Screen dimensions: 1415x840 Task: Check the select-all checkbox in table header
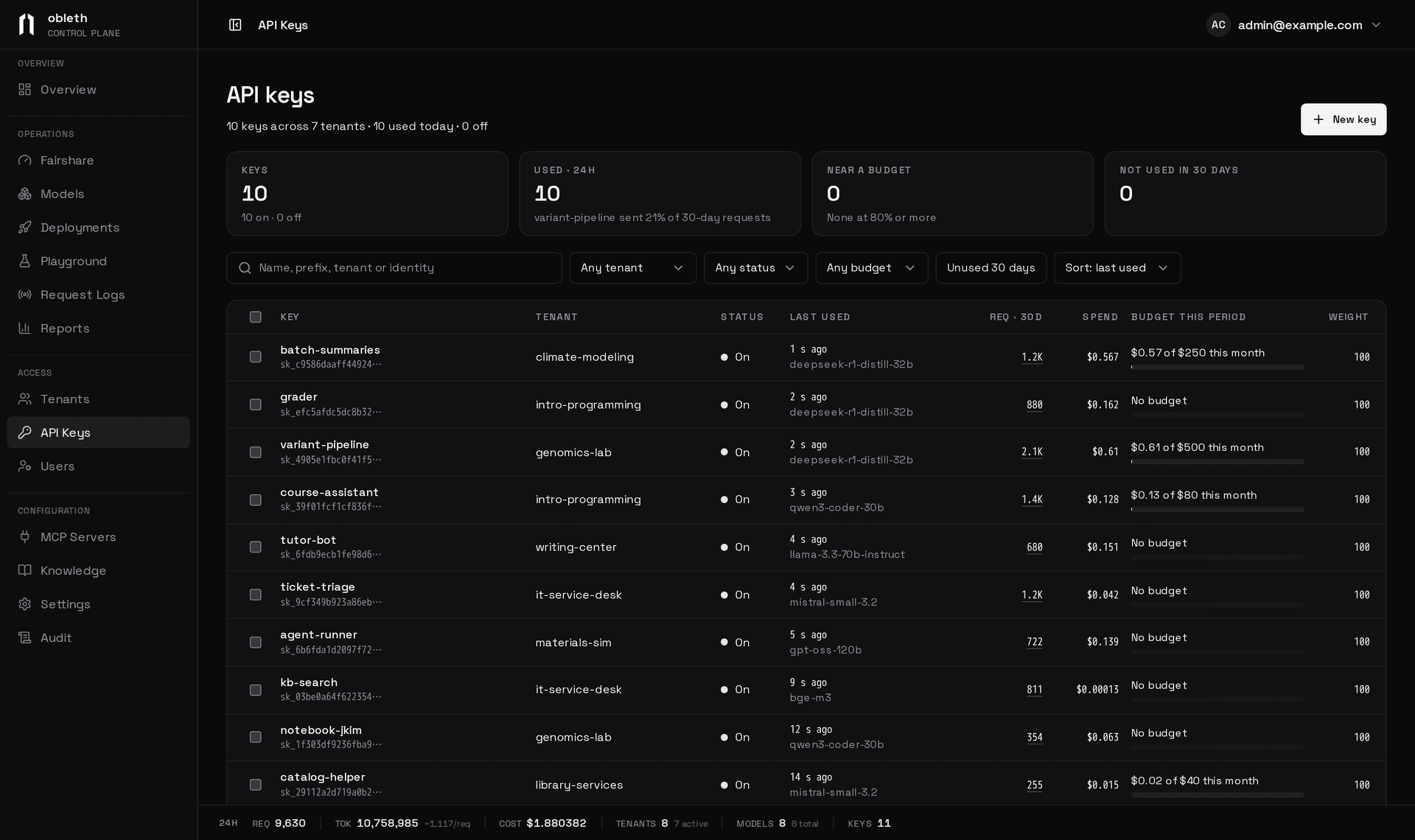pos(256,317)
